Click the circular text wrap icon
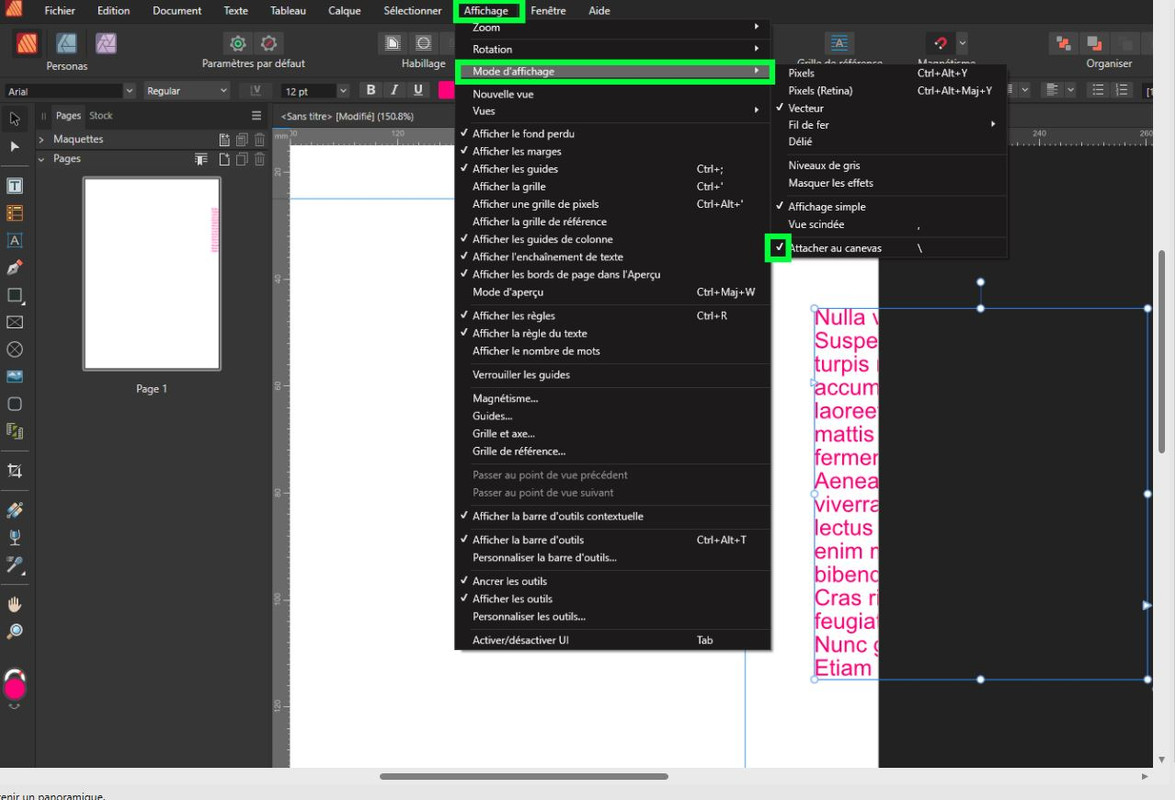The image size is (1175, 800). 423,43
